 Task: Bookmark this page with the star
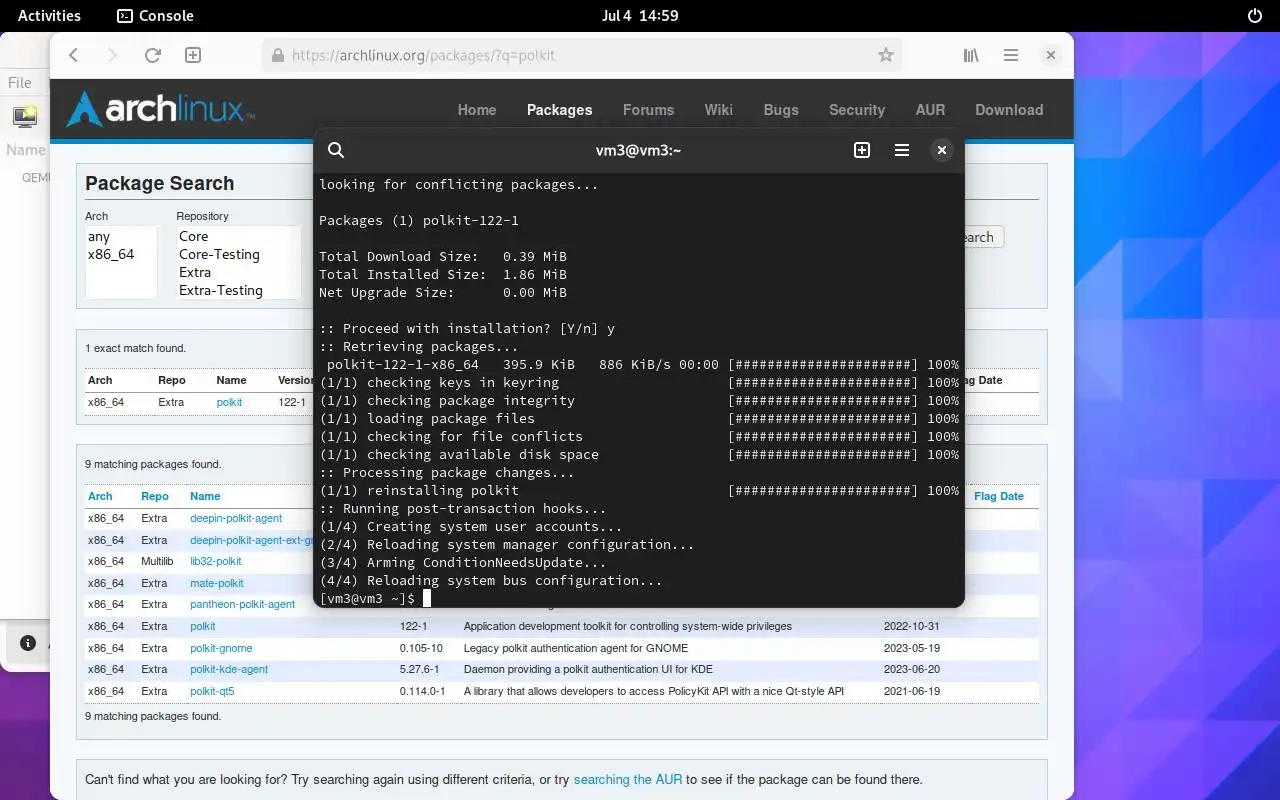point(885,56)
